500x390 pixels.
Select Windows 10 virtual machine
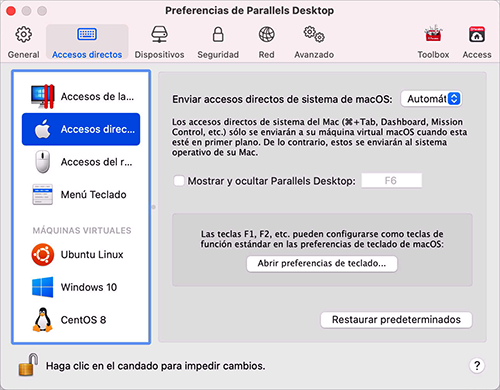pos(81,287)
